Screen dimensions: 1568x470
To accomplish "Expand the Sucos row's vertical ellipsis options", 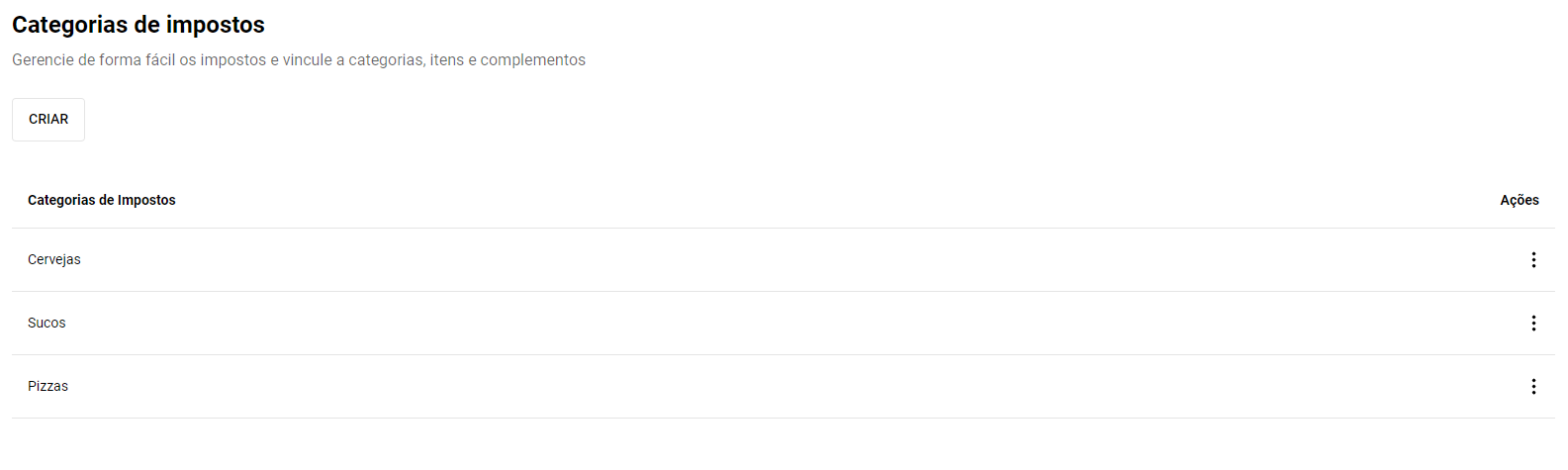I will coord(1533,324).
